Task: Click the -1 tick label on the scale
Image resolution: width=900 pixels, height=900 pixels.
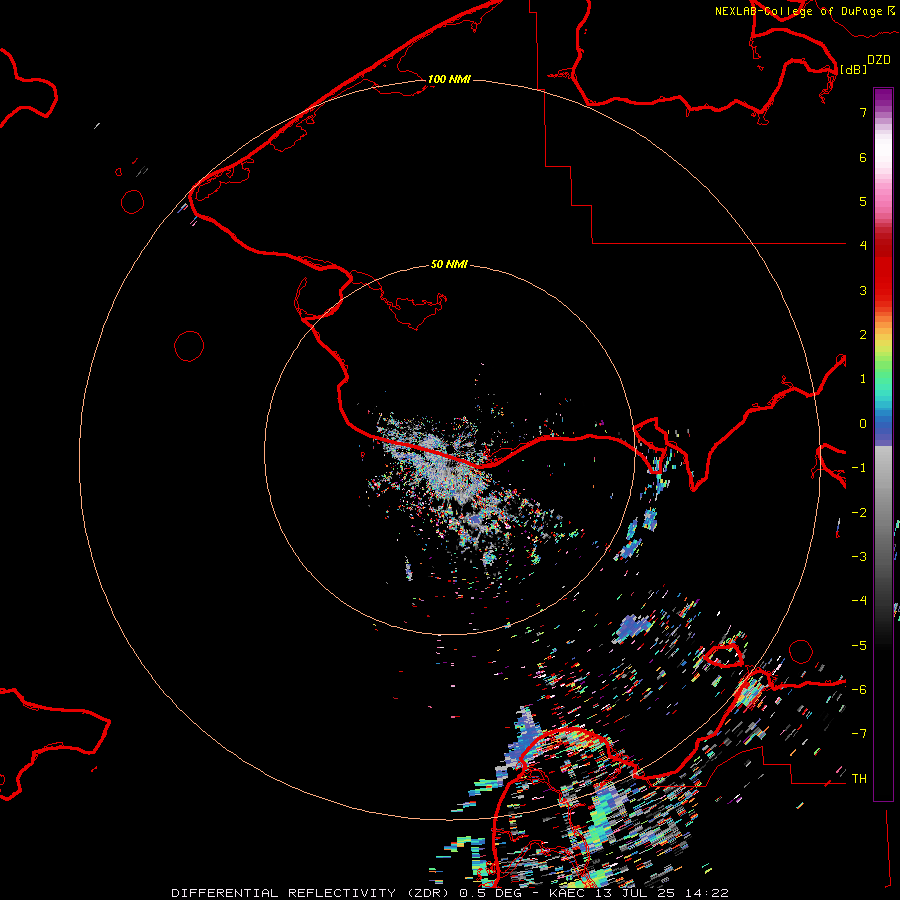Action: pos(859,468)
